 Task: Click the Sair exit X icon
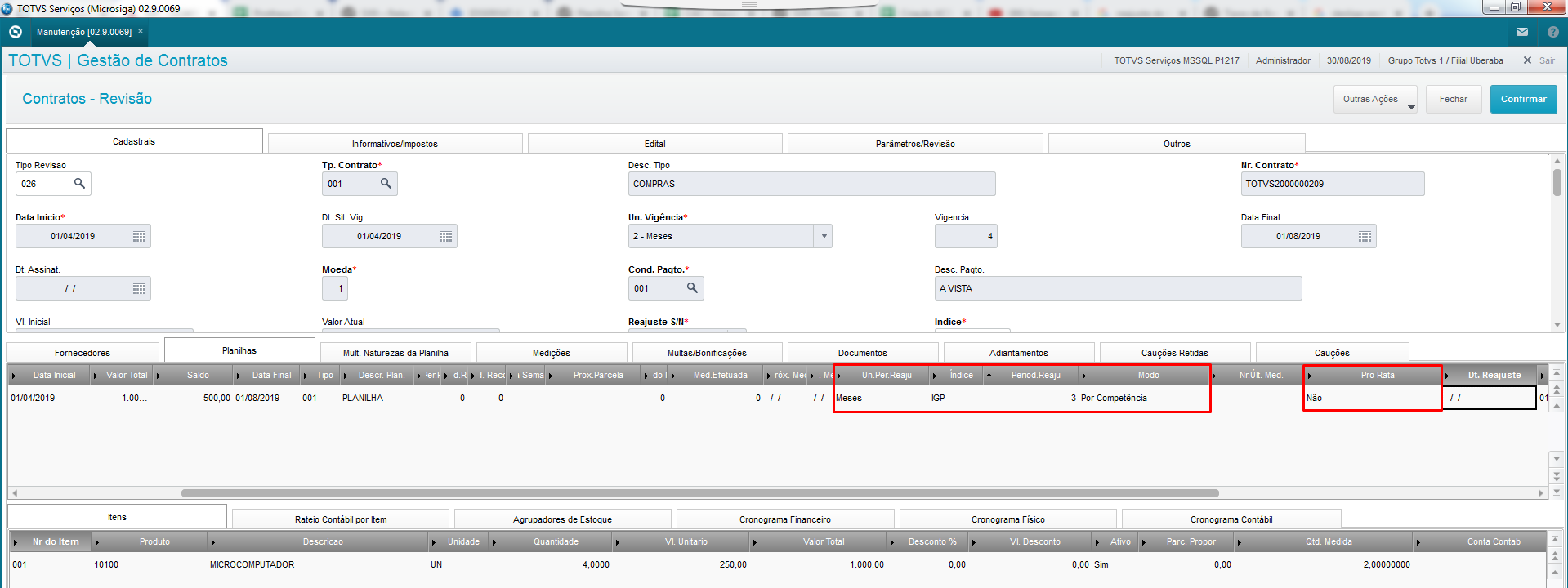point(1527,60)
